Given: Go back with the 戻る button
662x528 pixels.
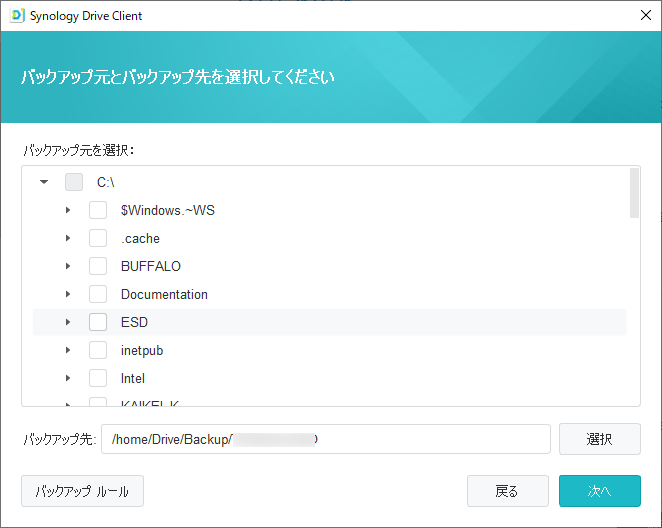Looking at the screenshot, I should (507, 491).
